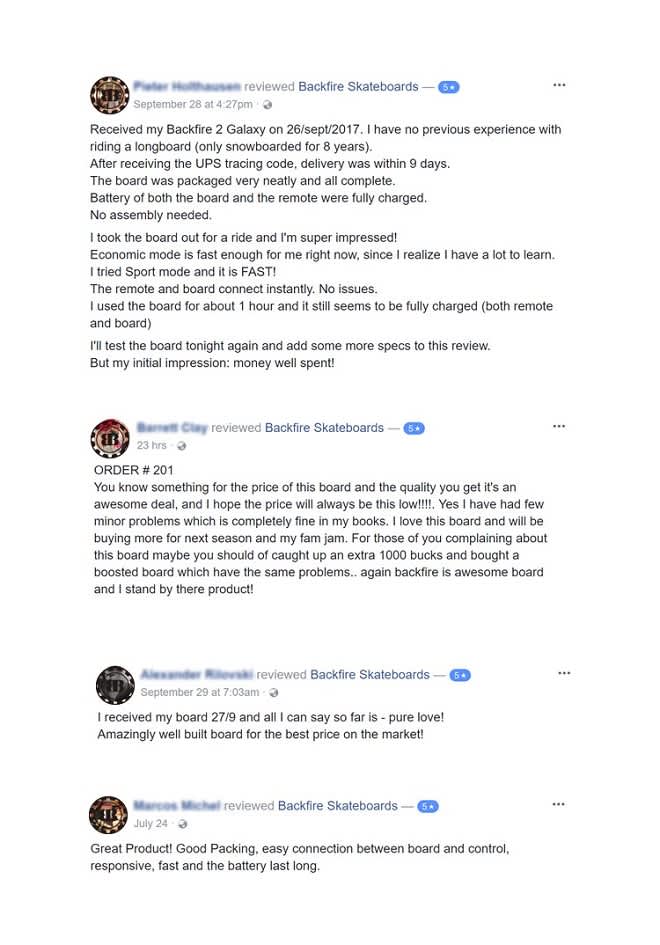Expand the more-options dots on the 'pure love' review

(x=564, y=673)
